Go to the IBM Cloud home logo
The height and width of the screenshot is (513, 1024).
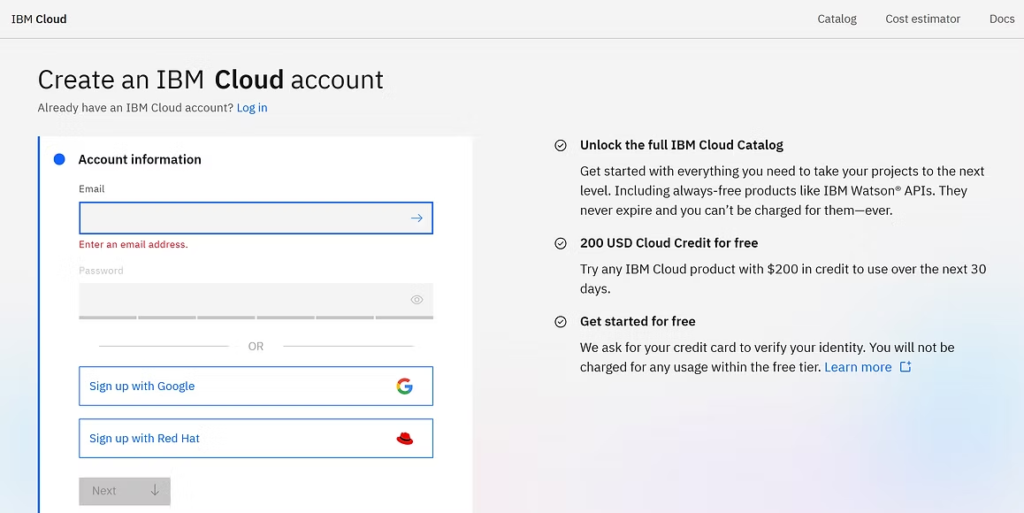coord(39,19)
